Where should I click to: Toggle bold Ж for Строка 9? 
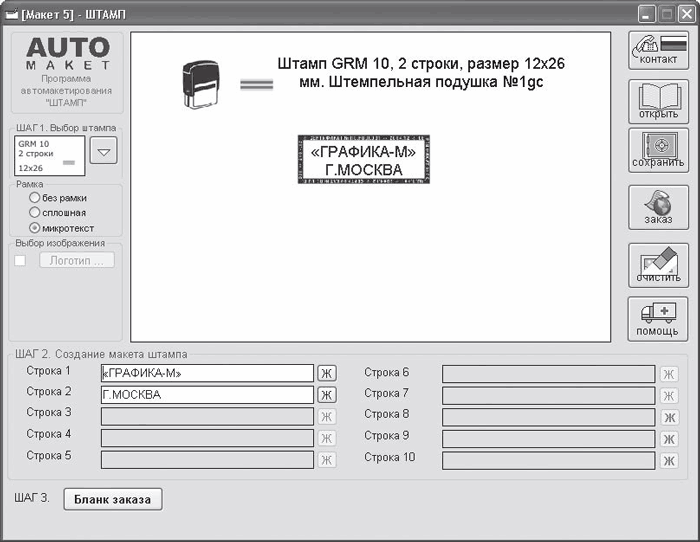669,439
